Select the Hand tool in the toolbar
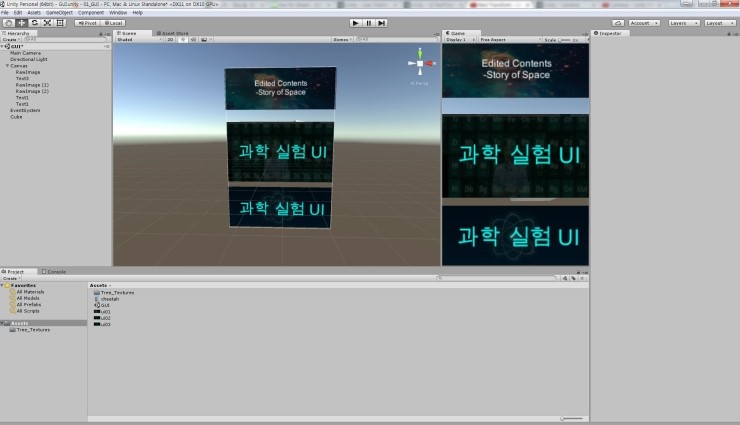 coord(8,23)
